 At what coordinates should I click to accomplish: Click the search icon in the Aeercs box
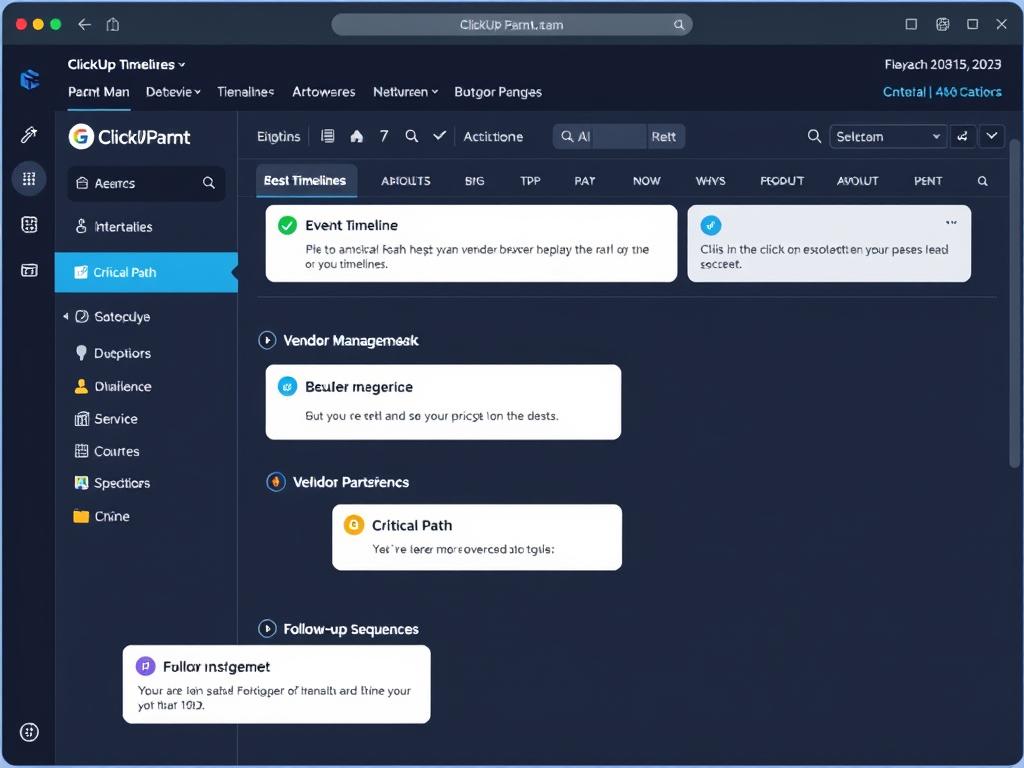(209, 183)
